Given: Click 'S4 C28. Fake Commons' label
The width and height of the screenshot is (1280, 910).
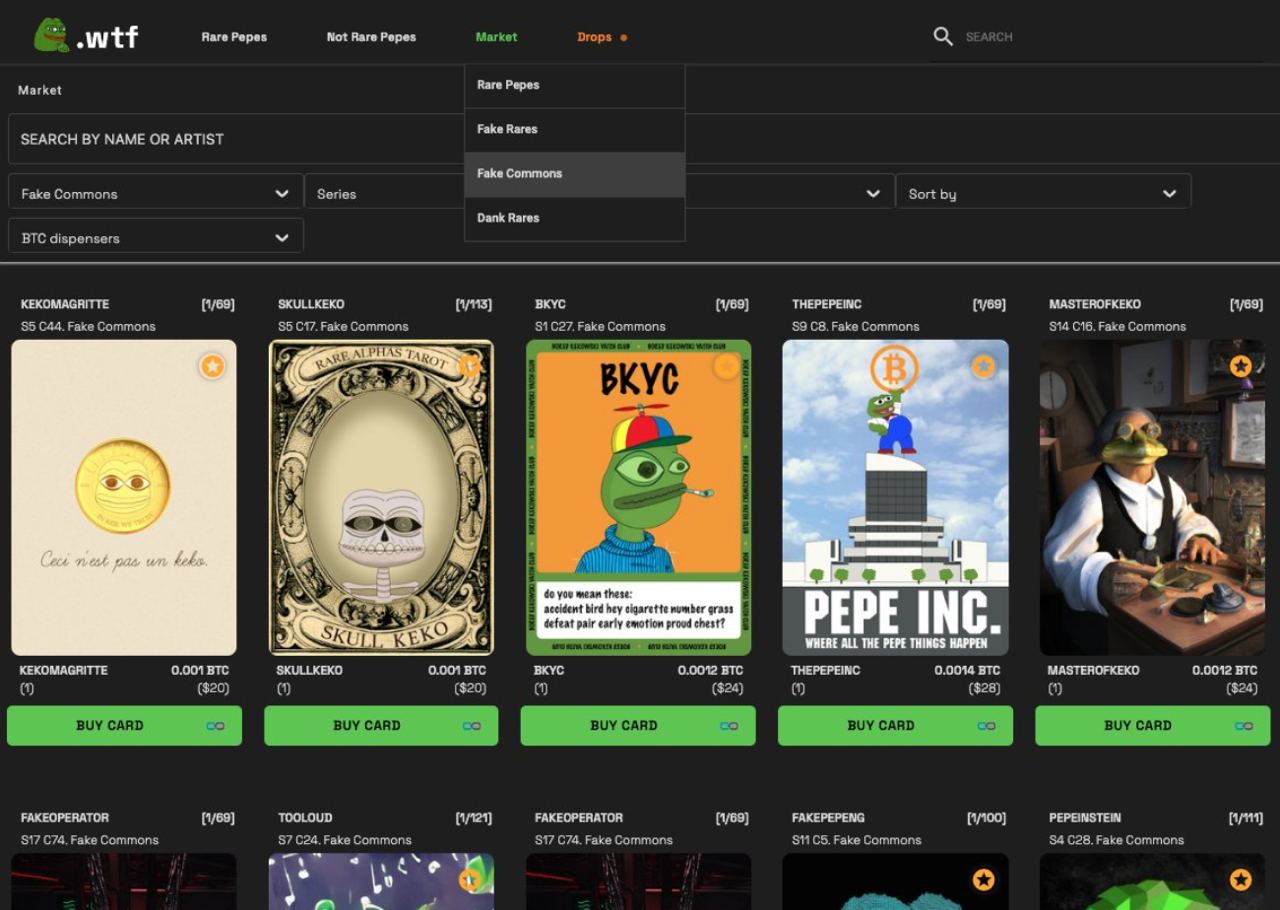Looking at the screenshot, I should pos(1116,840).
